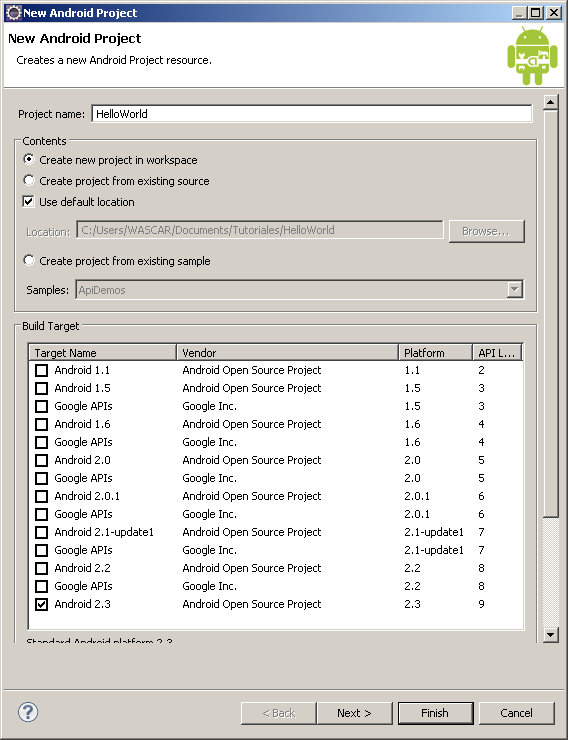Click Android 1.5 target name text

82,388
